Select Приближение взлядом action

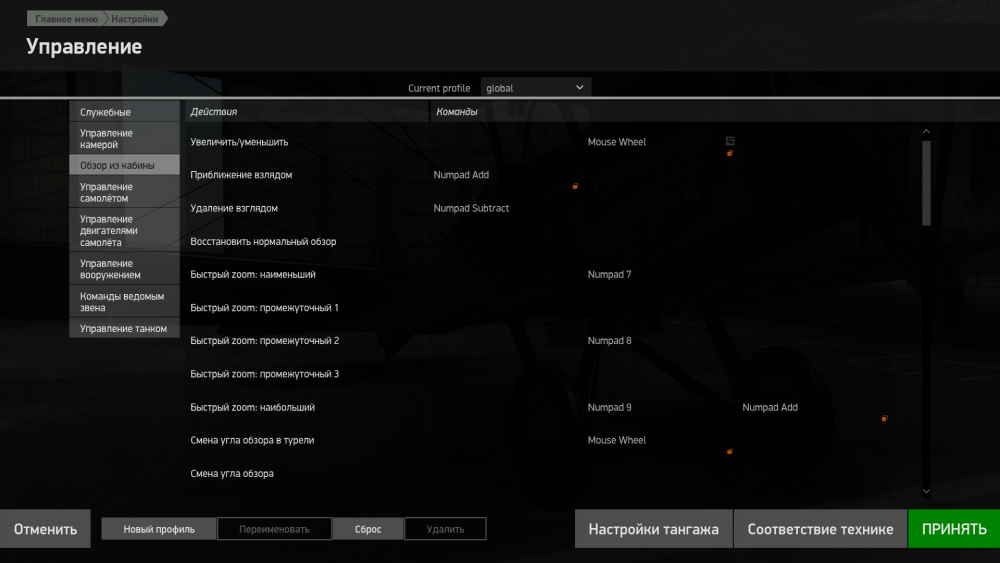241,175
